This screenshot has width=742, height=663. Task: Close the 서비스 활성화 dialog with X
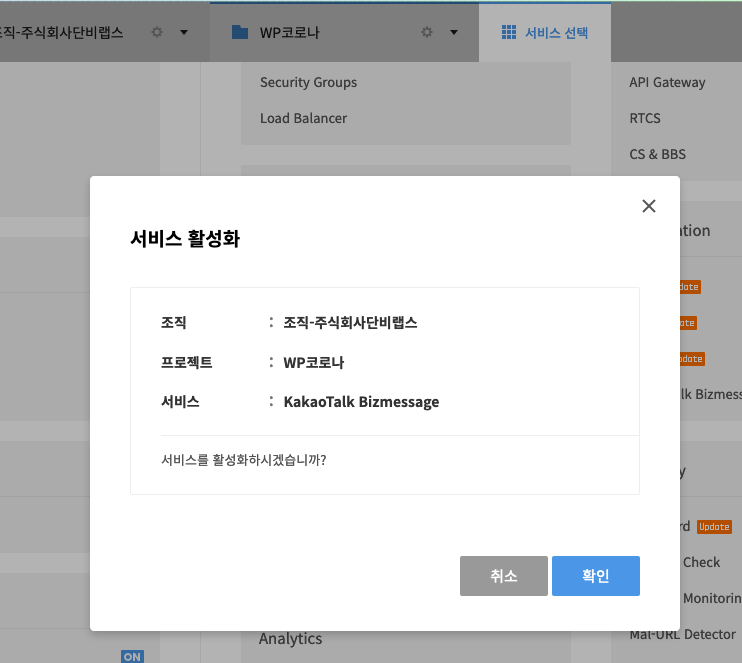(x=649, y=206)
